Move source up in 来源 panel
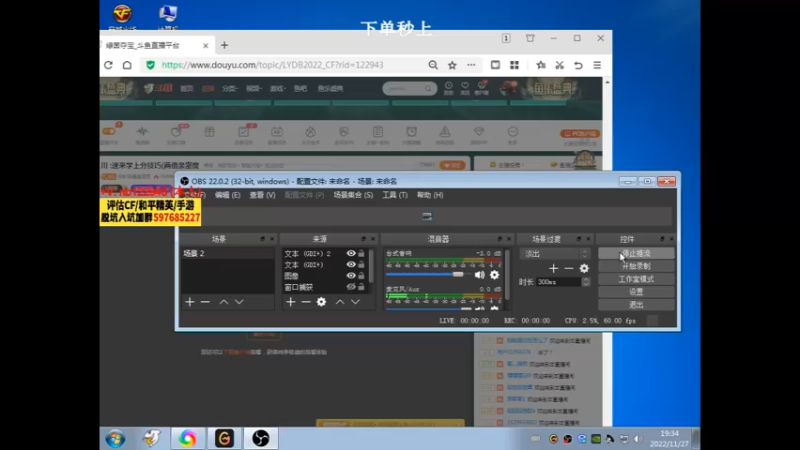This screenshot has width=800, height=450. 340,302
